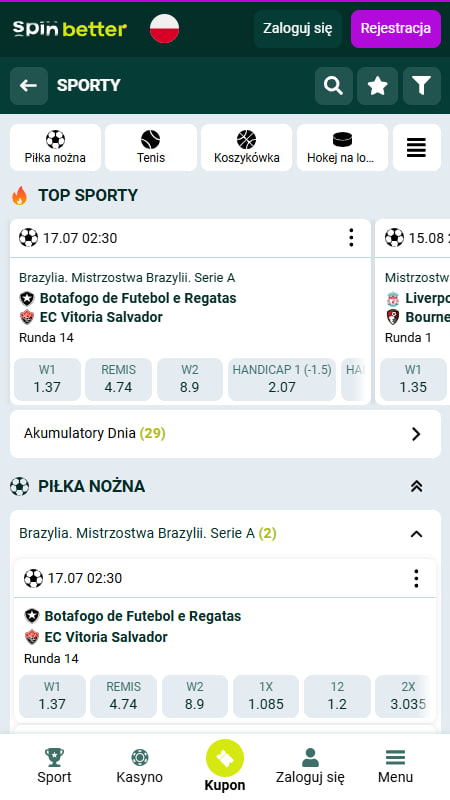Open three-dot menu of the Serie A list match
The height and width of the screenshot is (800, 450).
[x=416, y=579]
